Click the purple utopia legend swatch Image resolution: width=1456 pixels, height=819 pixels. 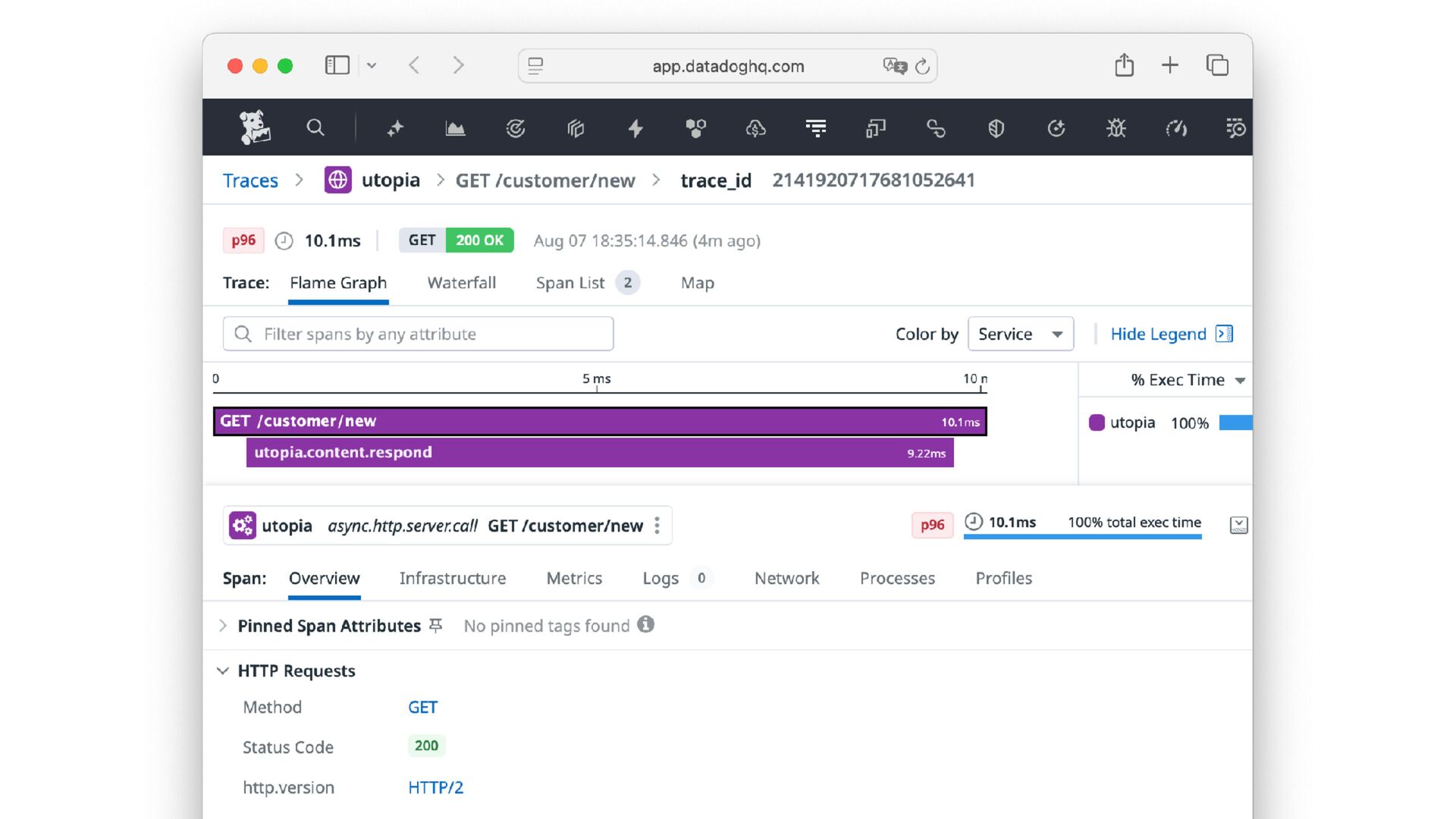[x=1097, y=422]
